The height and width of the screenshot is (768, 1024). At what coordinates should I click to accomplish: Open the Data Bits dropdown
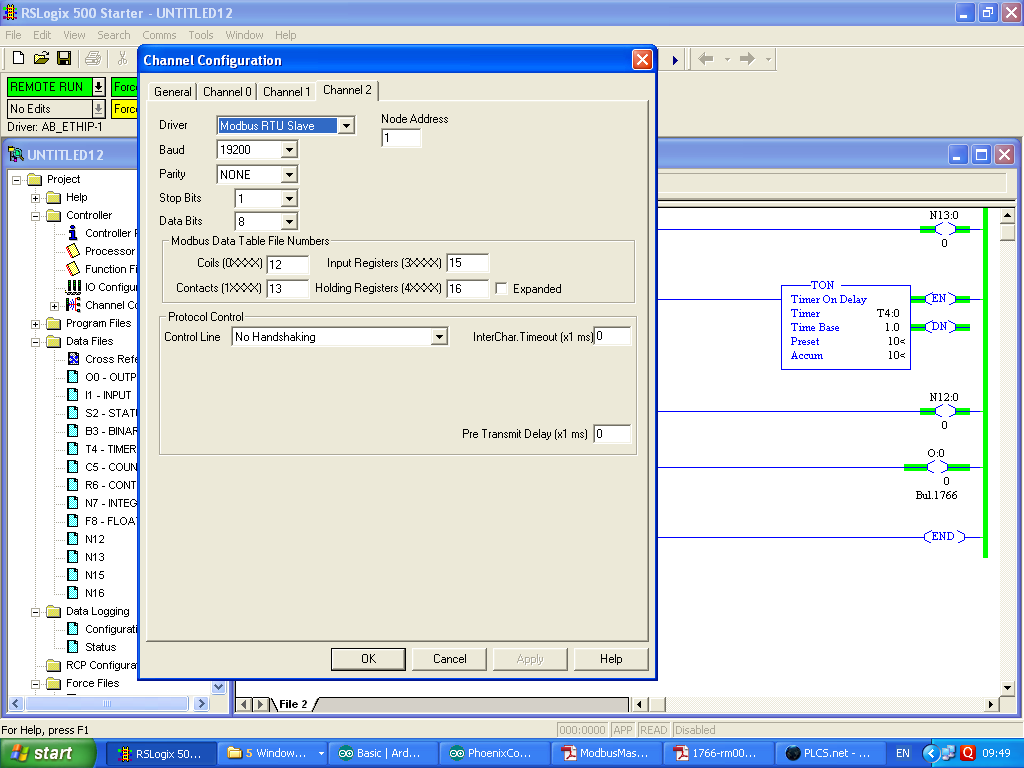(x=289, y=221)
